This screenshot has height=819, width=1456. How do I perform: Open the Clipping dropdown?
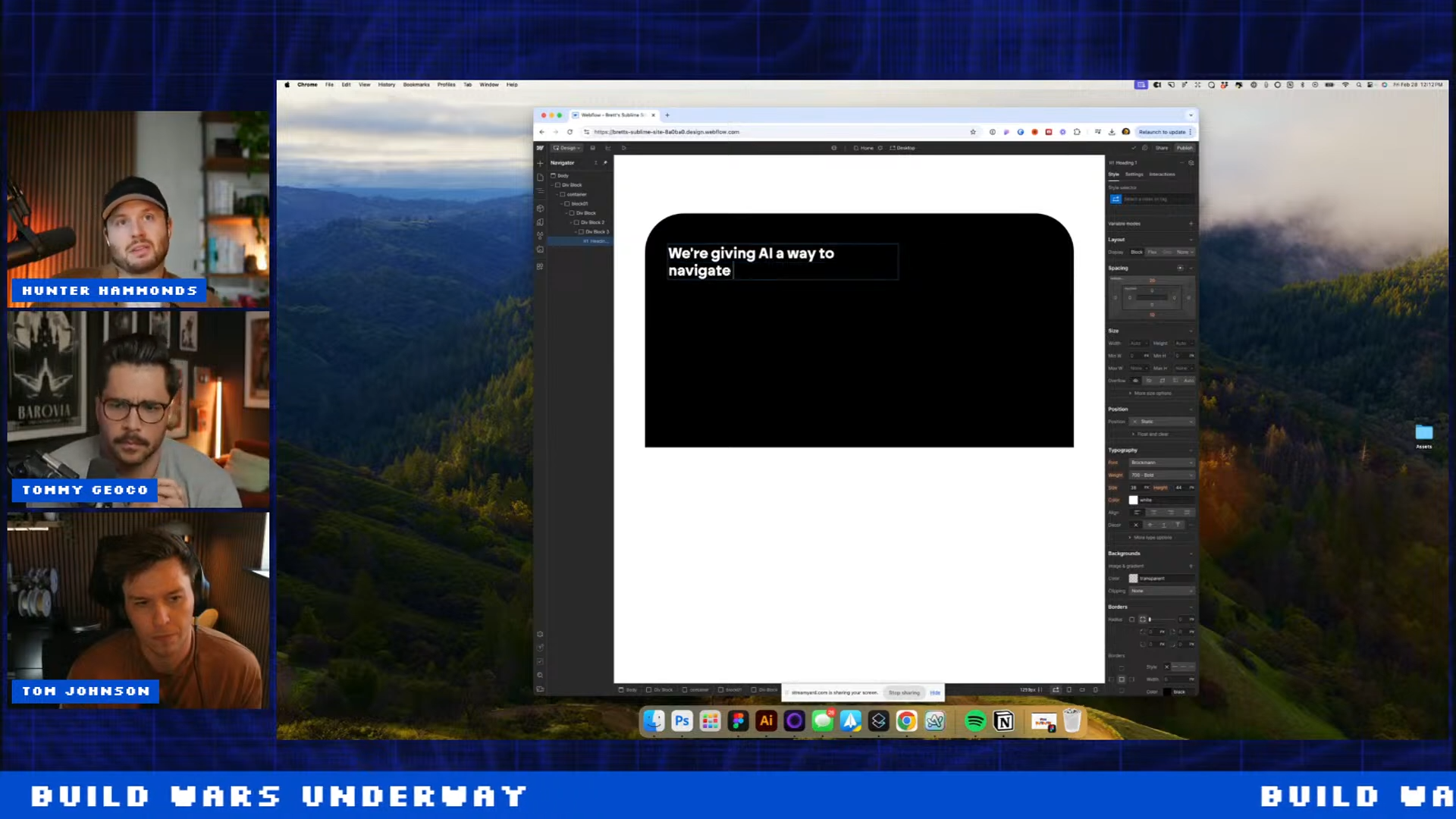1162,591
